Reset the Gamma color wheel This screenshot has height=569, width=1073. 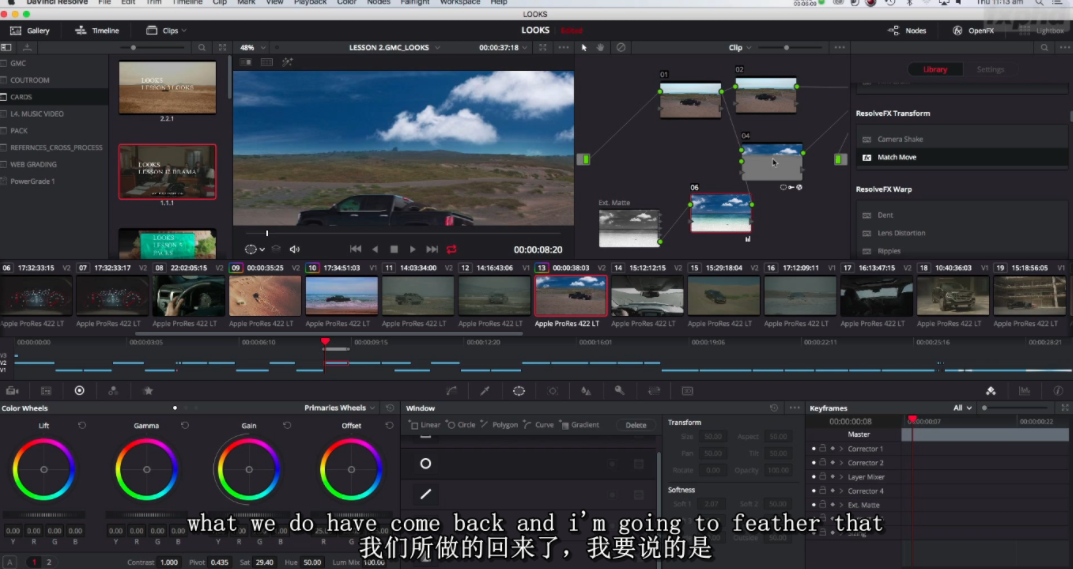click(x=185, y=425)
